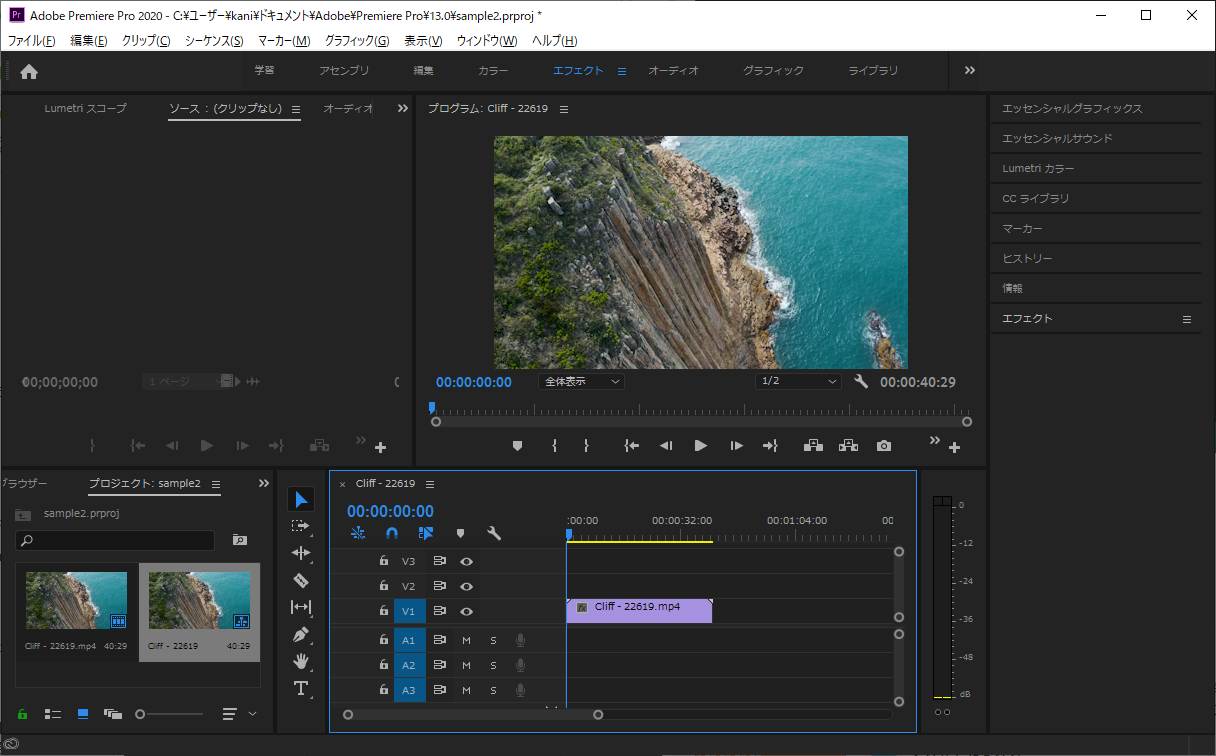Select the Ripple Edit tool
The height and width of the screenshot is (756, 1216).
[x=301, y=553]
